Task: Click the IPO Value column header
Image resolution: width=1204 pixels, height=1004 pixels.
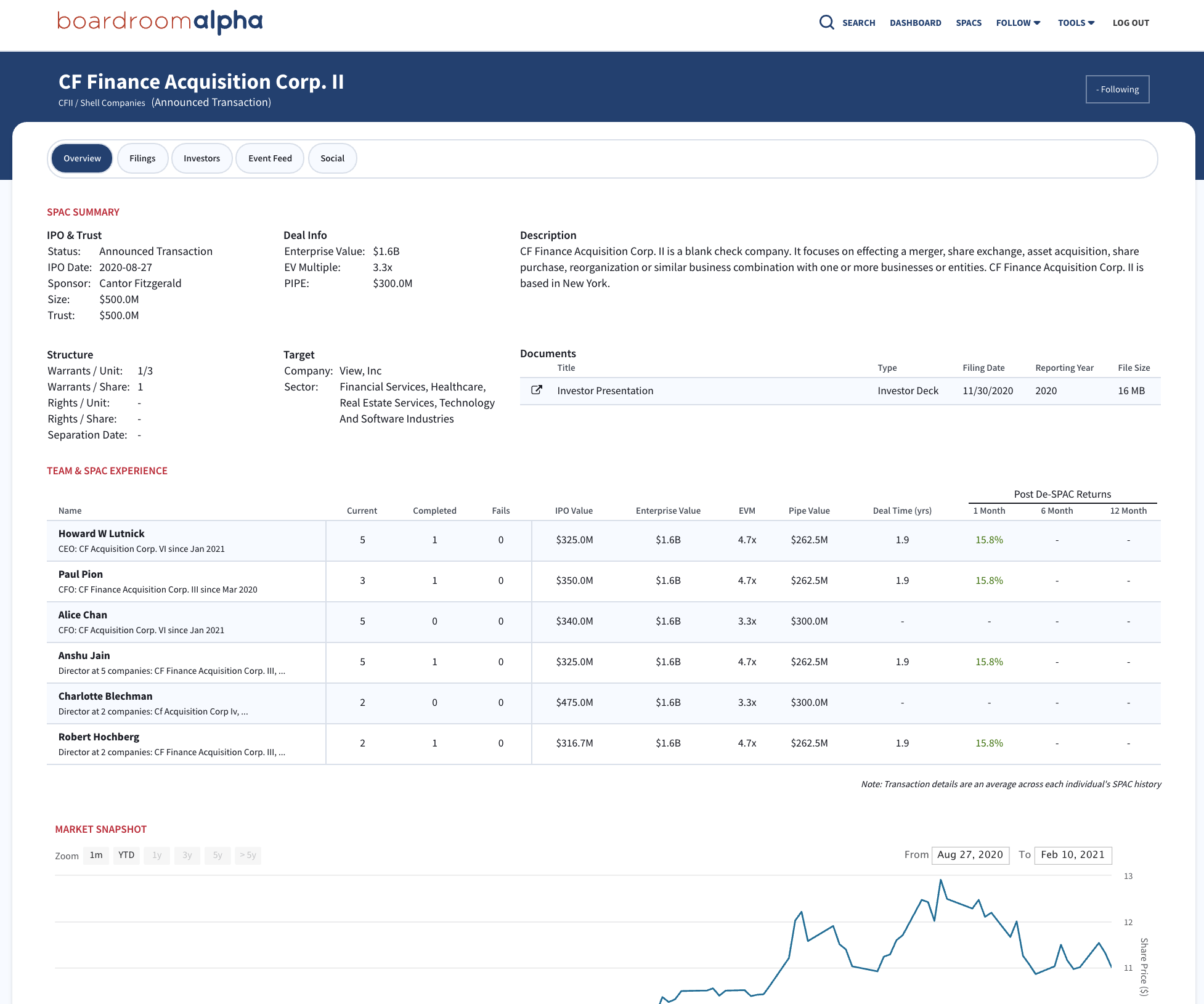Action: click(x=574, y=511)
